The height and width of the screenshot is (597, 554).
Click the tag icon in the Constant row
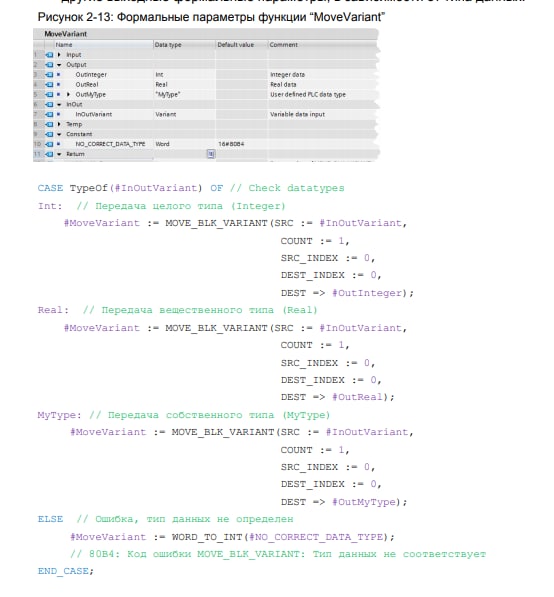click(49, 134)
